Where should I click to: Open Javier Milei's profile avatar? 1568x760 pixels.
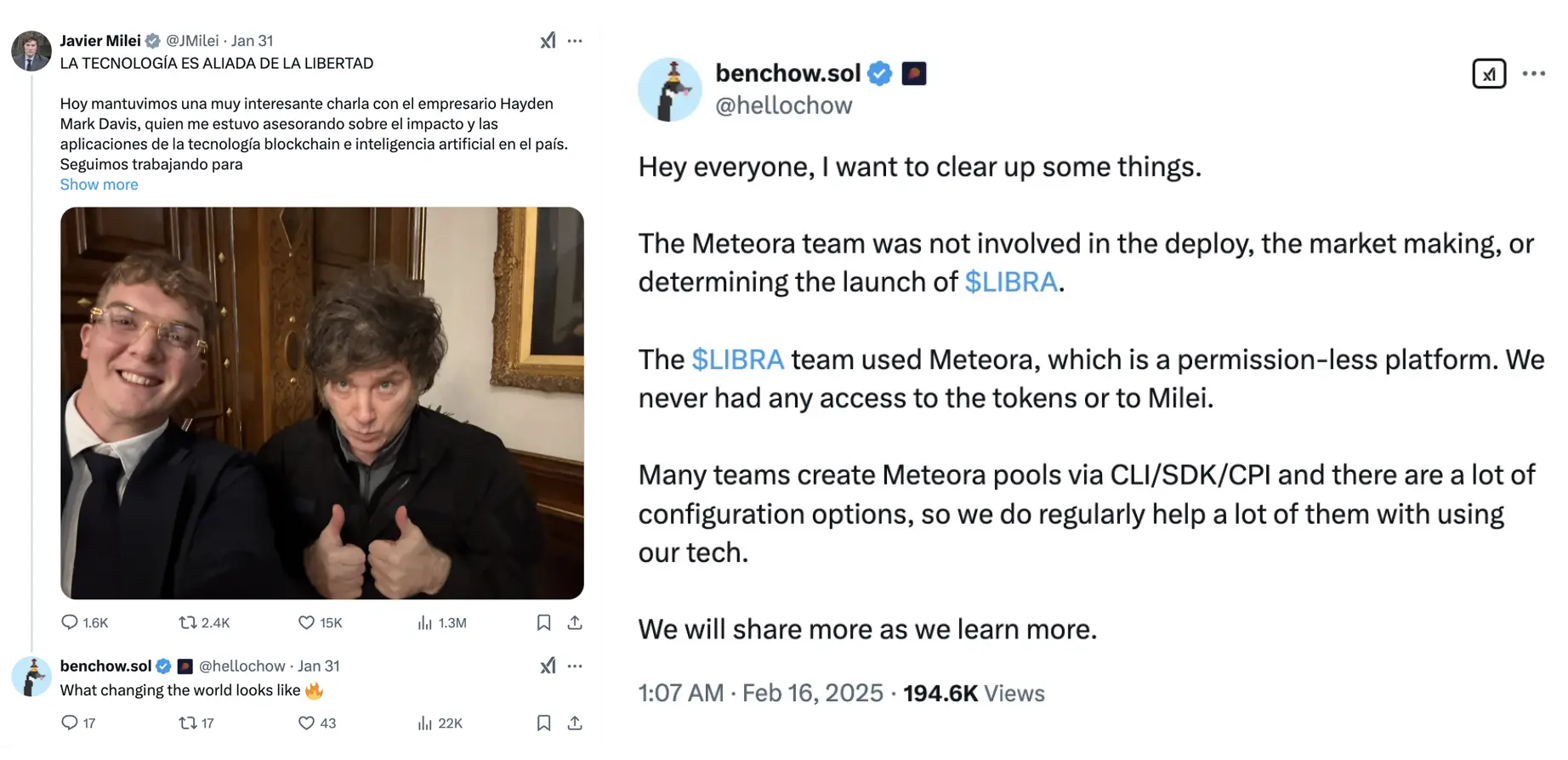coord(31,51)
